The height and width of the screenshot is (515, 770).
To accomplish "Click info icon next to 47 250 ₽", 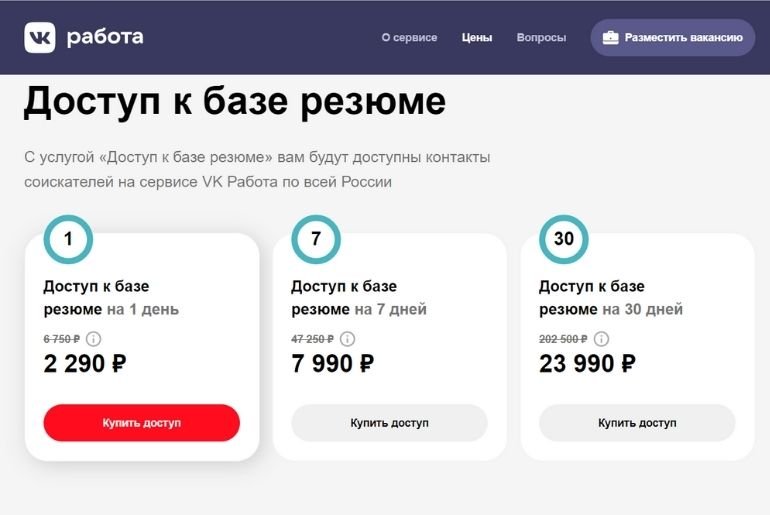I will point(347,339).
